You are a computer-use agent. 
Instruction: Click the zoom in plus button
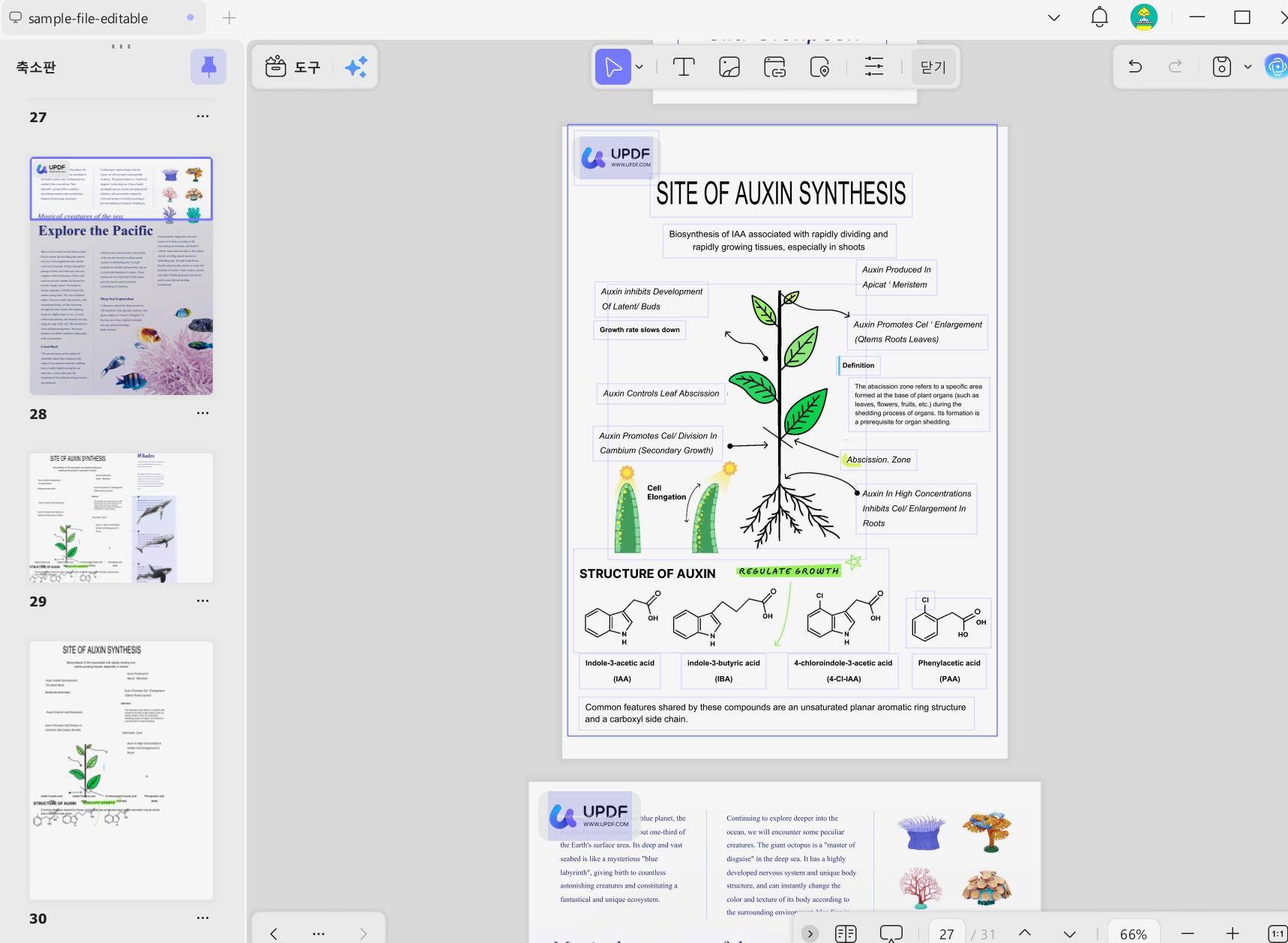[x=1233, y=933]
